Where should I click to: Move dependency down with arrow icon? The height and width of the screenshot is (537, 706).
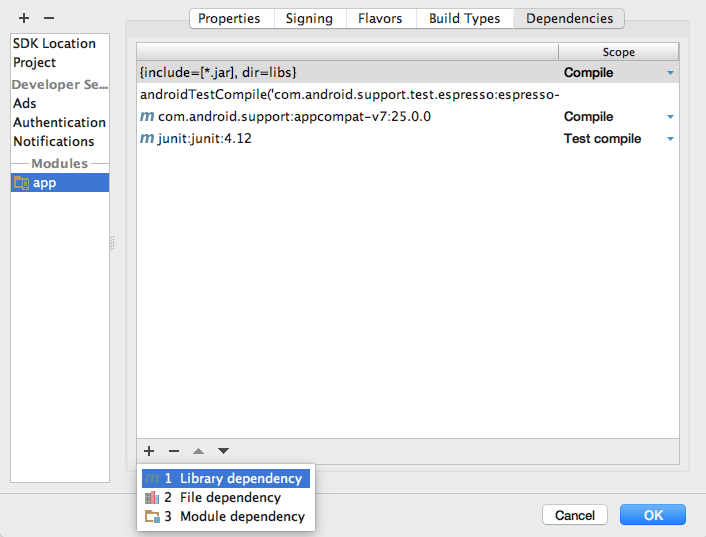tap(223, 452)
